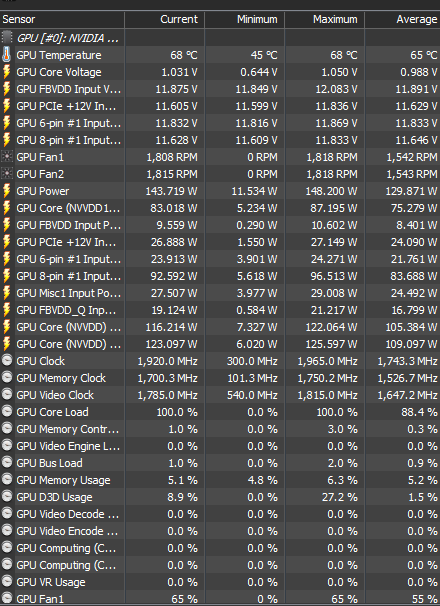
Task: Click the GPU Memory Usage gauge icon
Action: click(x=7, y=480)
